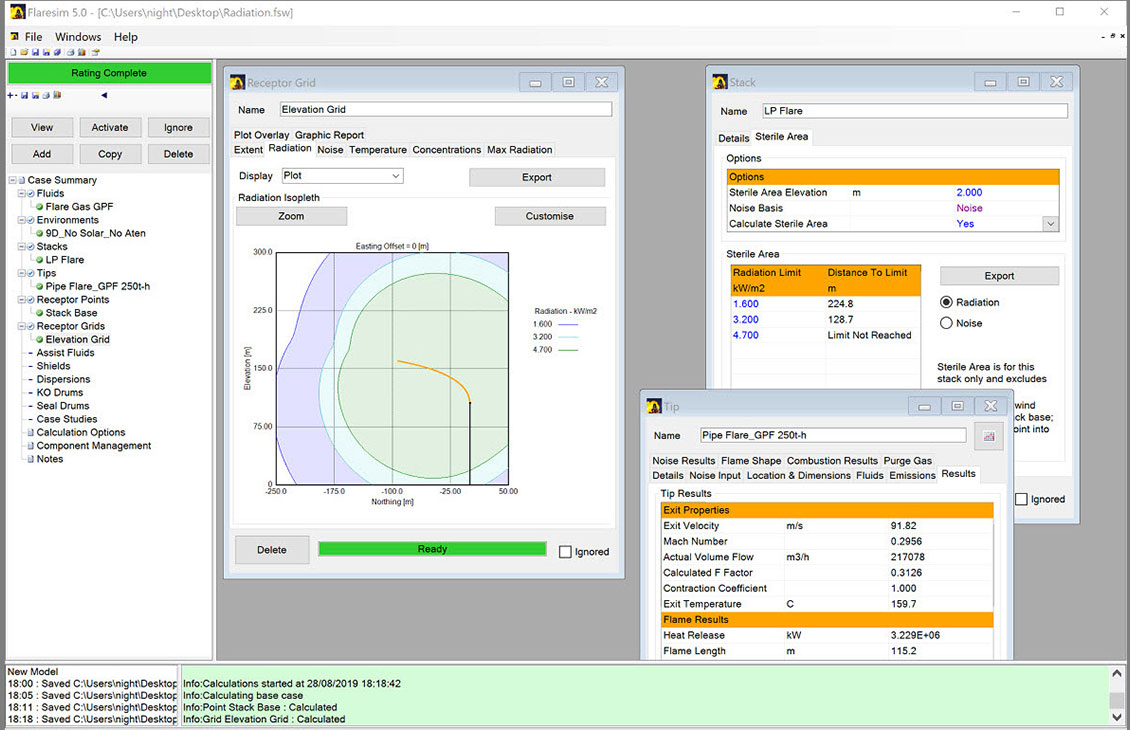Click the Customise button
1130x730 pixels.
tap(550, 216)
